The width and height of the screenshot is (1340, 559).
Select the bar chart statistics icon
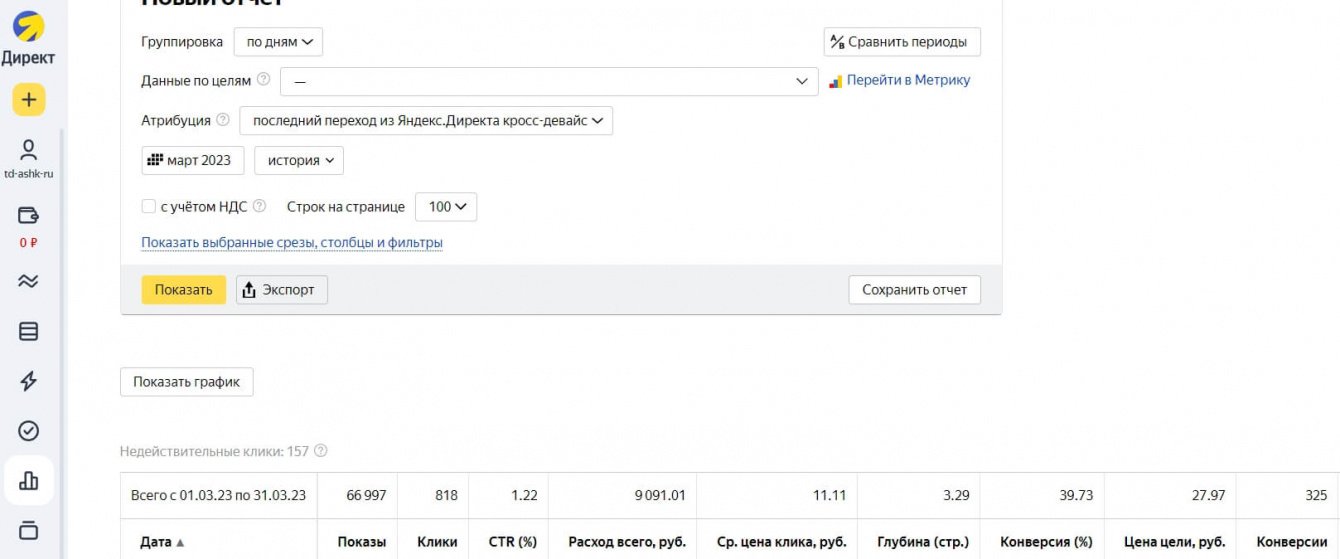tap(29, 481)
